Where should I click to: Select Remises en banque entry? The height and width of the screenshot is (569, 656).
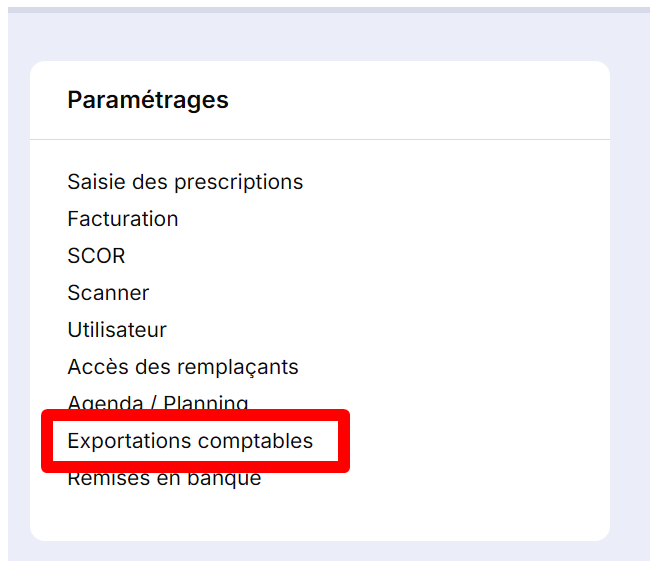click(164, 480)
